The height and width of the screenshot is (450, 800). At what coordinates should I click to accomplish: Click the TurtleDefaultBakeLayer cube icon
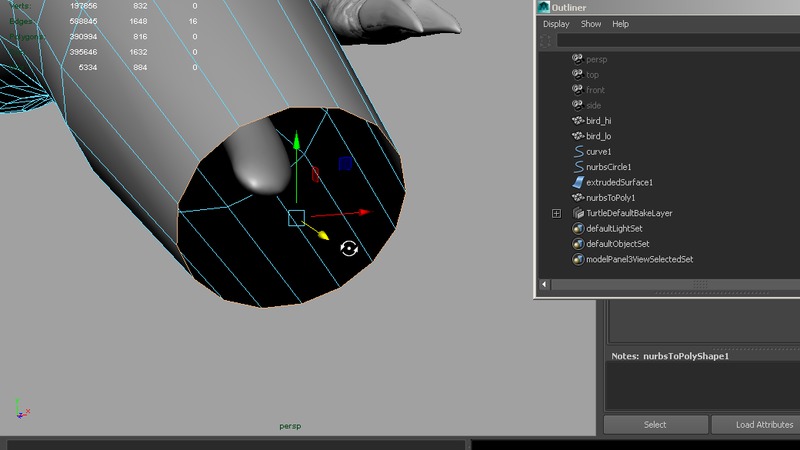578,213
